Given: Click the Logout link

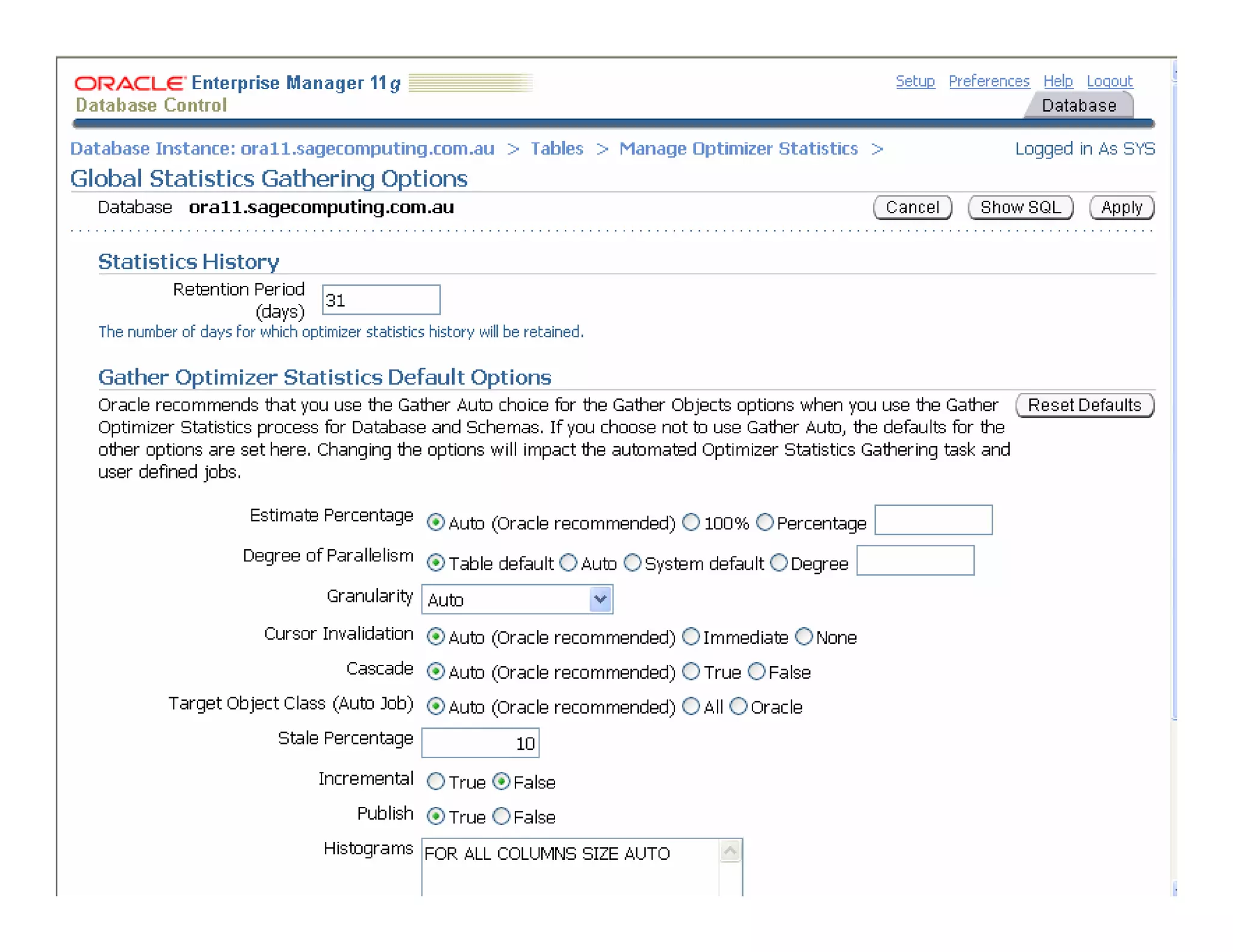Looking at the screenshot, I should (x=1110, y=81).
